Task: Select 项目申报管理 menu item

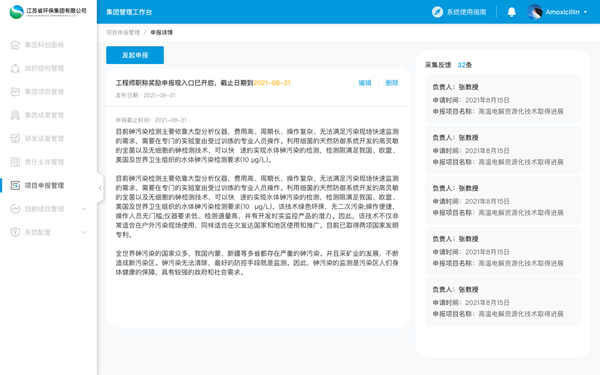Action: (44, 186)
